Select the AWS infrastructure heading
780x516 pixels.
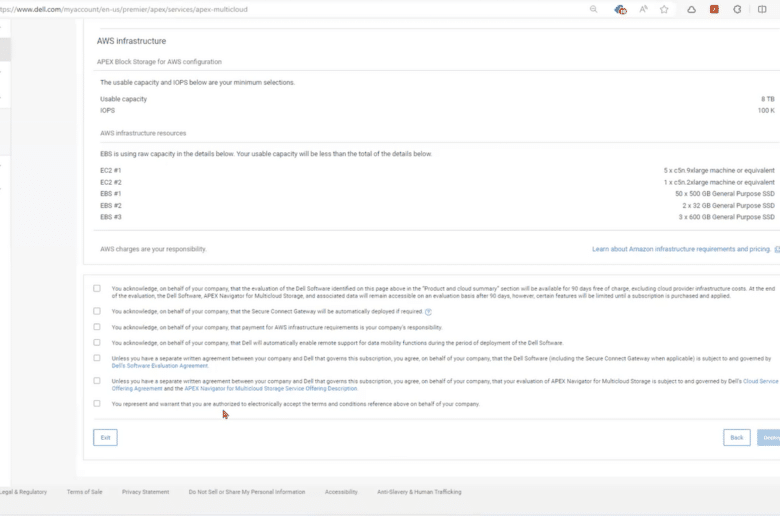131,41
